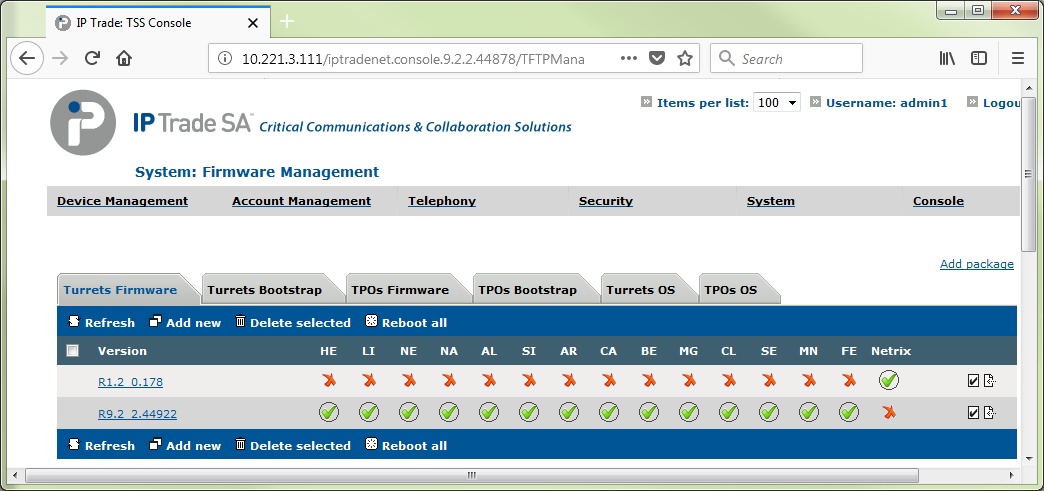Close the IP Trade: TSS Console tab
The height and width of the screenshot is (491, 1044).
coord(252,23)
